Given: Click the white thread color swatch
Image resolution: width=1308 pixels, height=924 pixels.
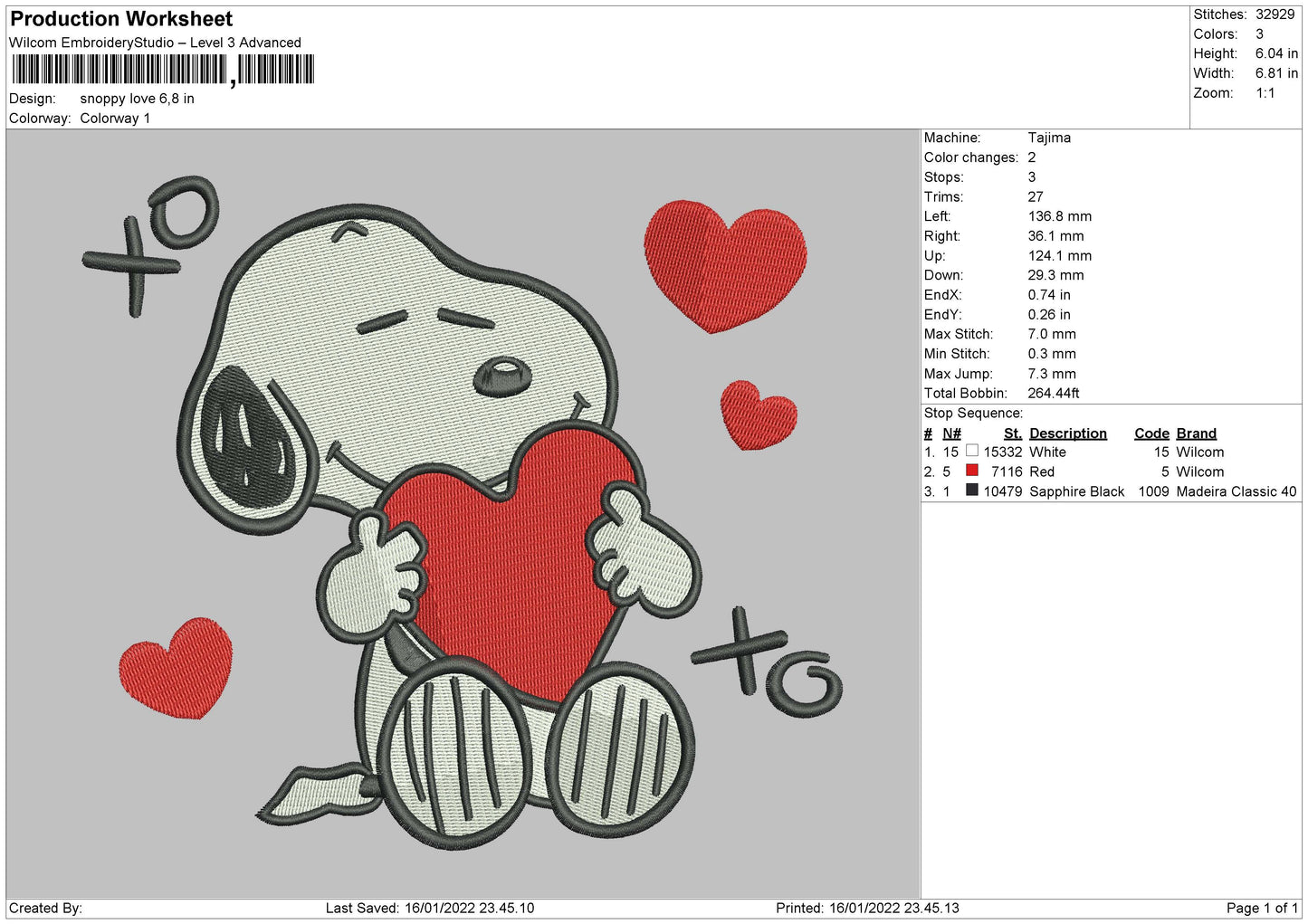Looking at the screenshot, I should coord(971,451).
